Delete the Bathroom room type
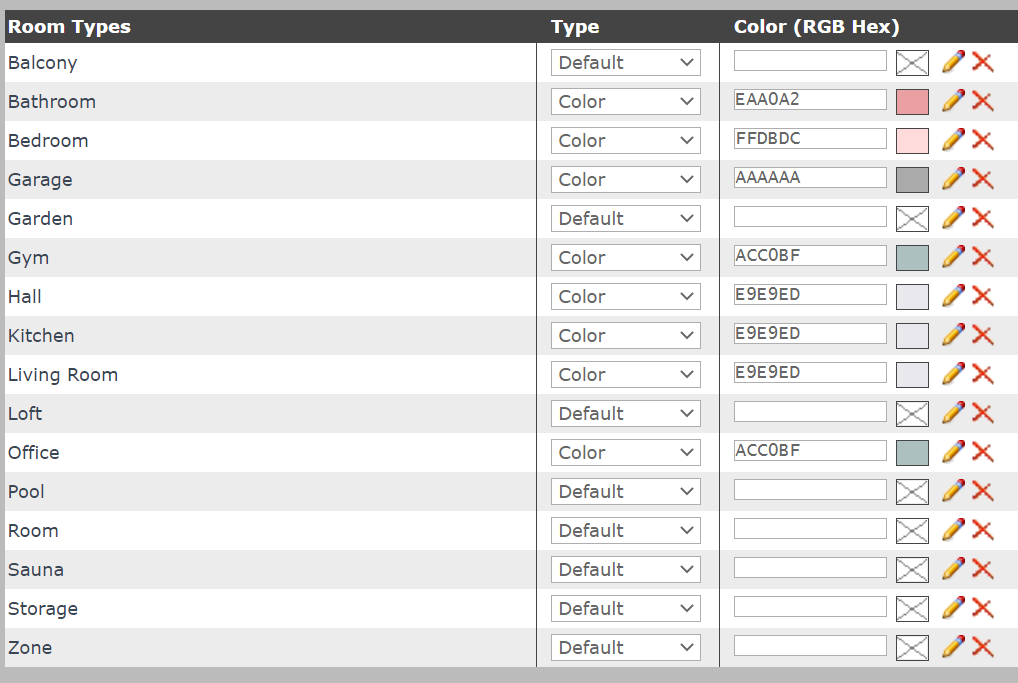 coord(983,101)
